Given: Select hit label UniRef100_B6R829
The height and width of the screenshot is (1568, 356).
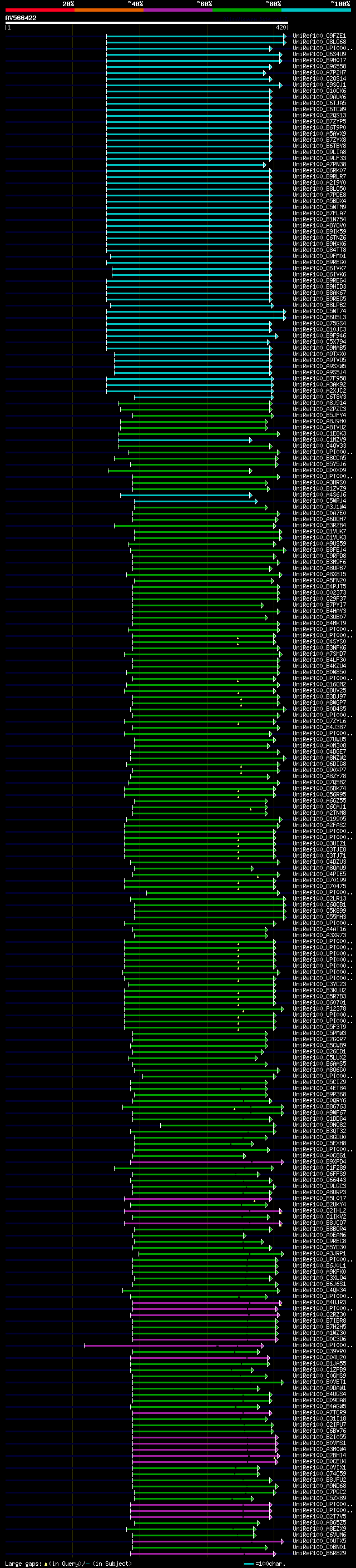Looking at the screenshot, I should tap(319, 1553).
